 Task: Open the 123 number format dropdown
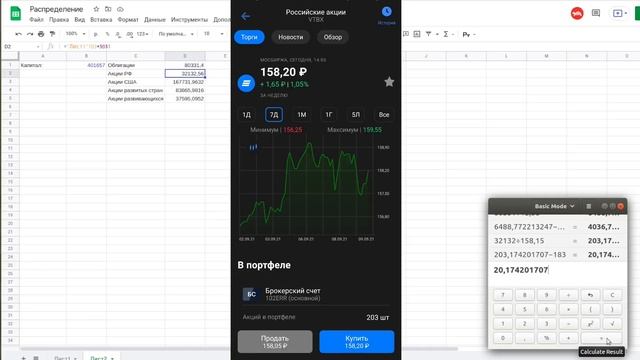pyautogui.click(x=142, y=34)
